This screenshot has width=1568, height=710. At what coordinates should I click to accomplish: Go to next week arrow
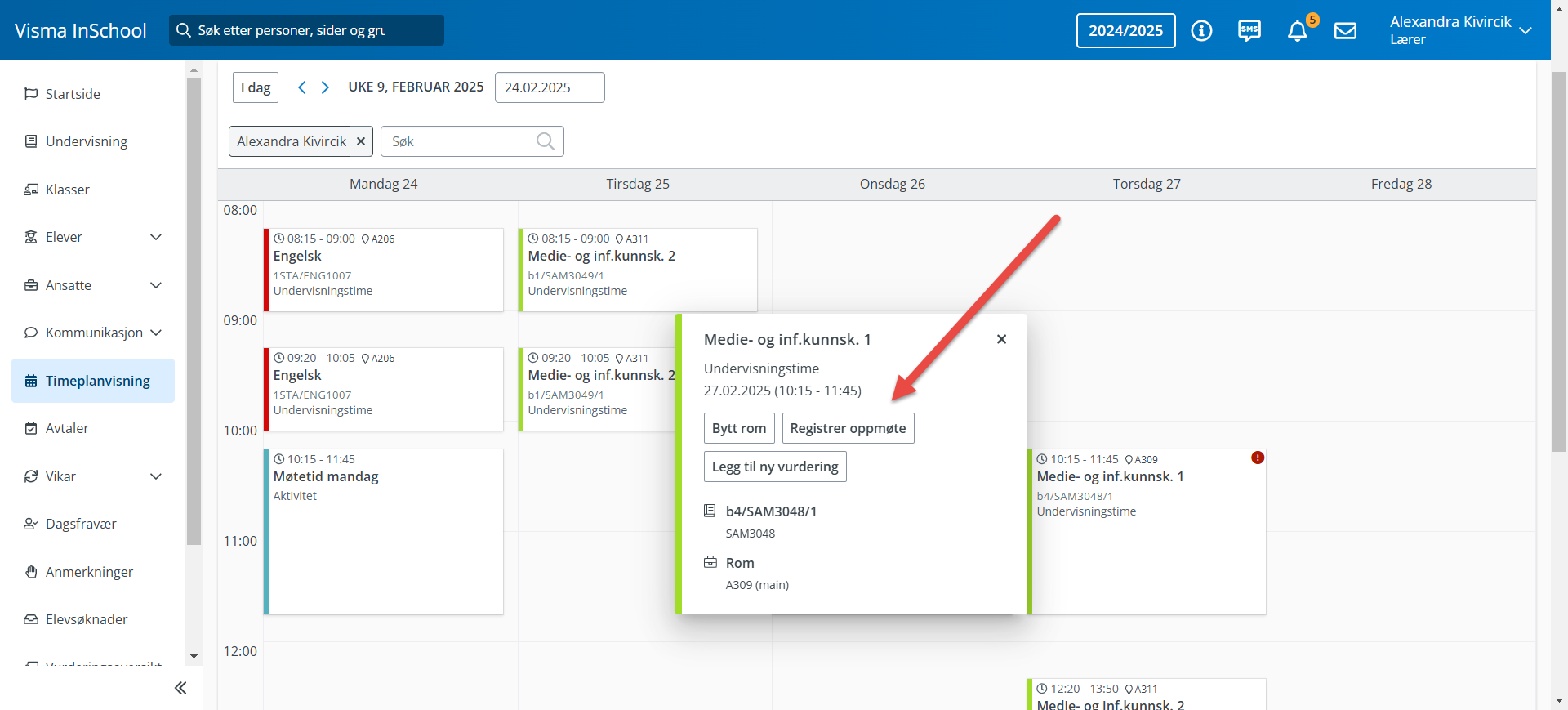pos(325,87)
